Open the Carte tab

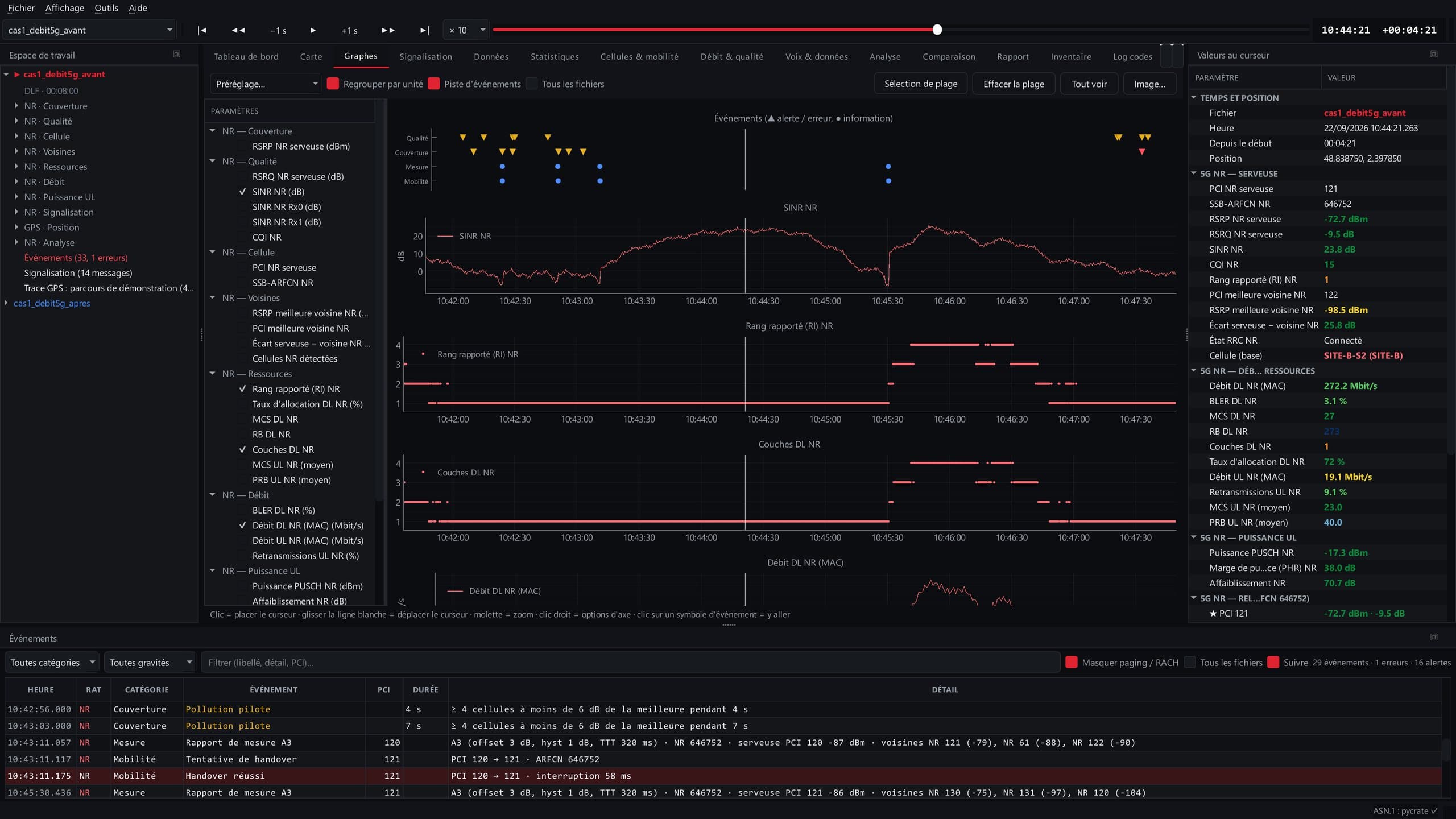click(311, 56)
